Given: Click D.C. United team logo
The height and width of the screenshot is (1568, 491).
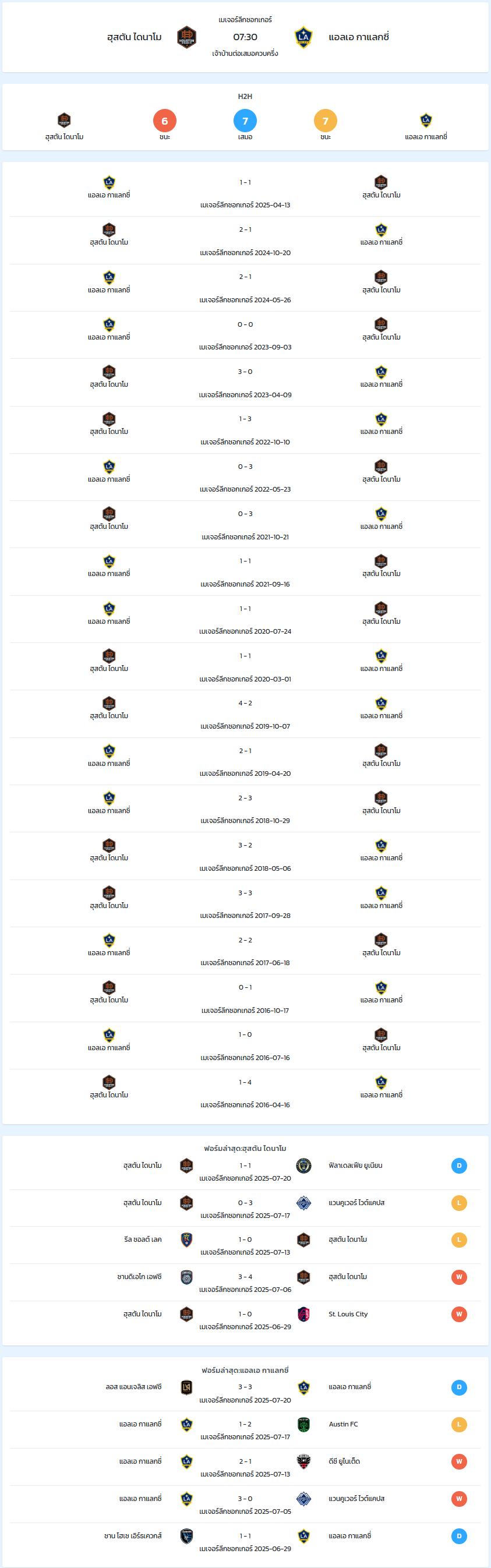Looking at the screenshot, I should click(303, 1461).
